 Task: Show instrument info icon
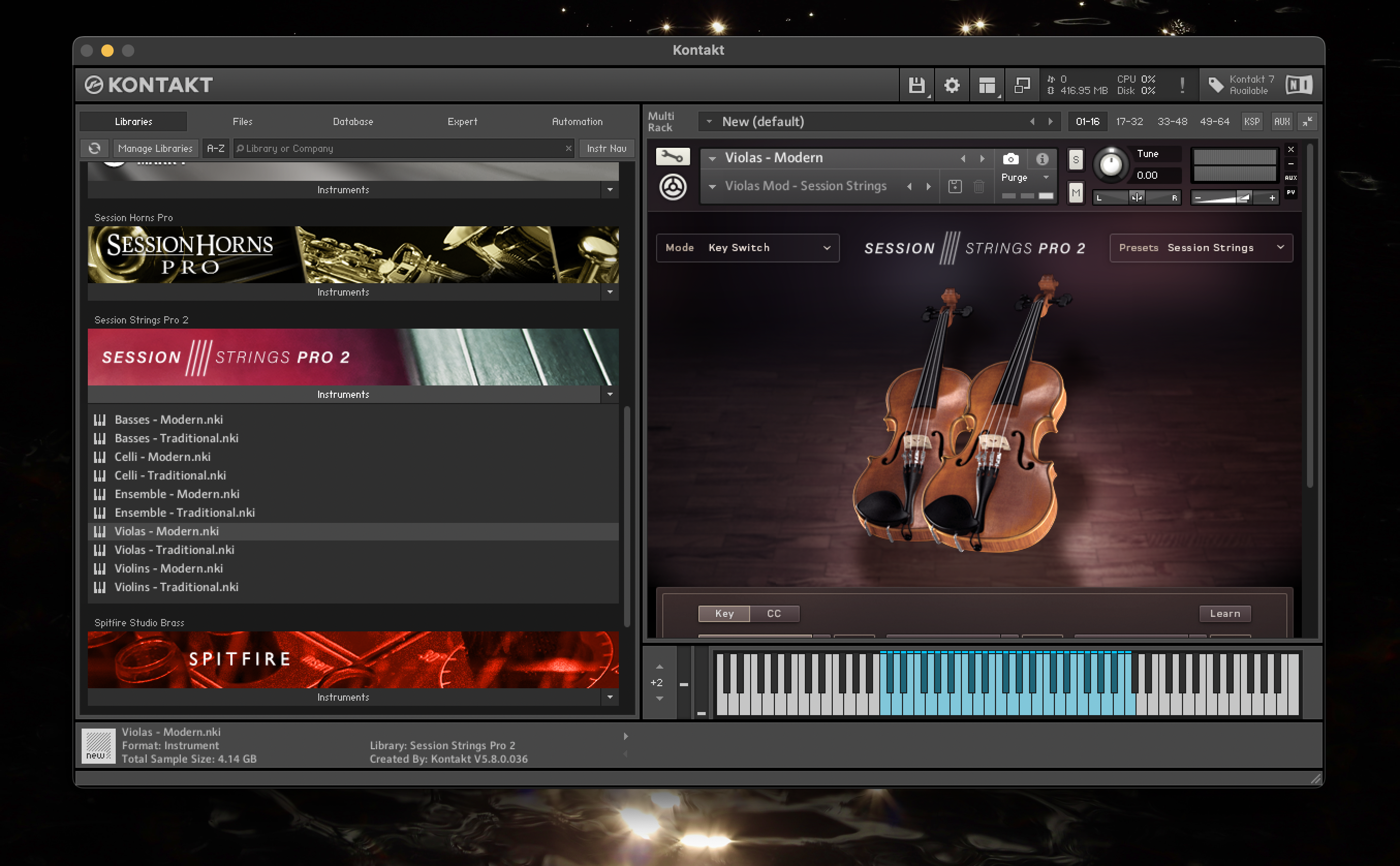pos(1041,159)
